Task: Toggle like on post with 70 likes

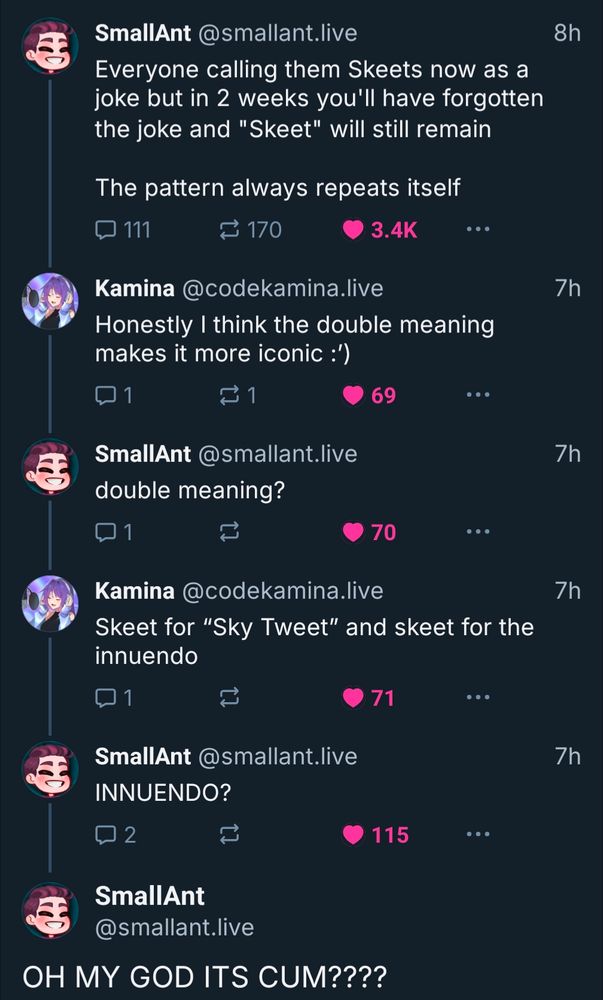Action: (353, 533)
